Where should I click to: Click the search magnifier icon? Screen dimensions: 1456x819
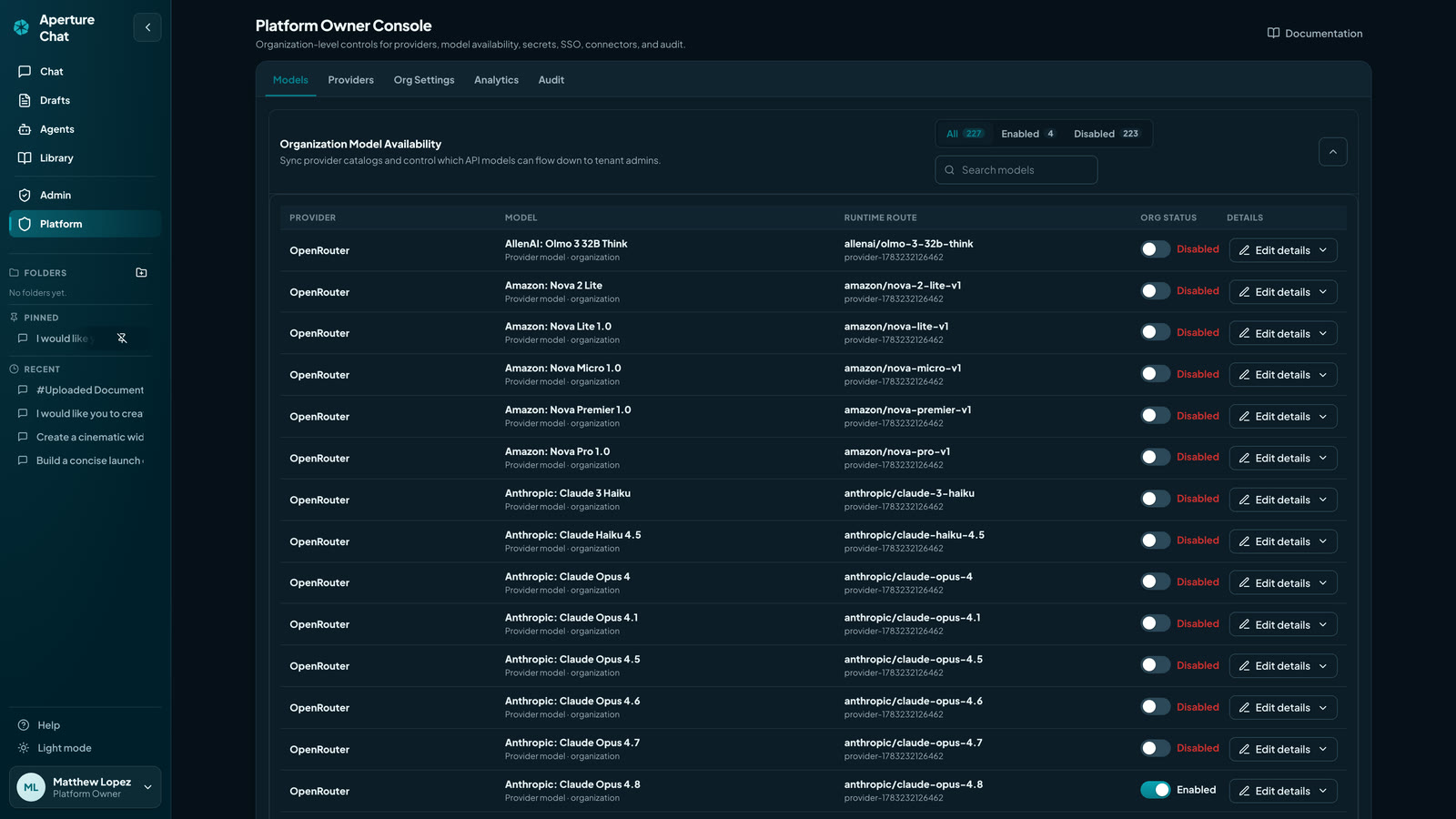[949, 170]
